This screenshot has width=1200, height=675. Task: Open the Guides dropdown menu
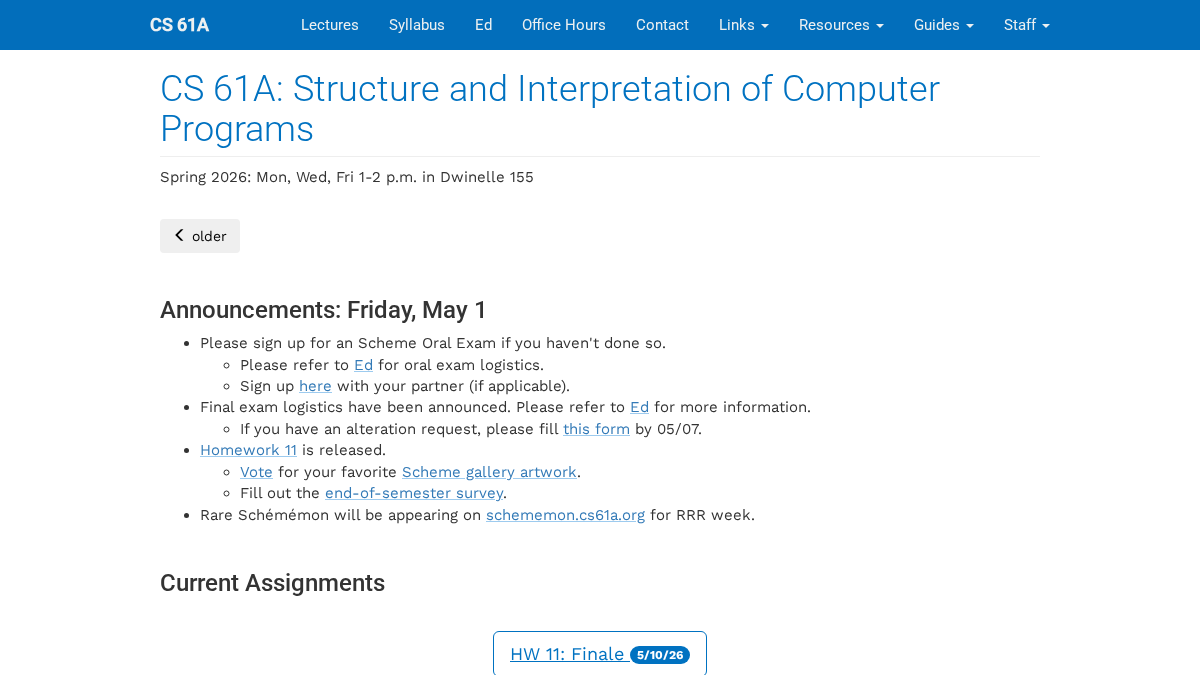click(944, 25)
